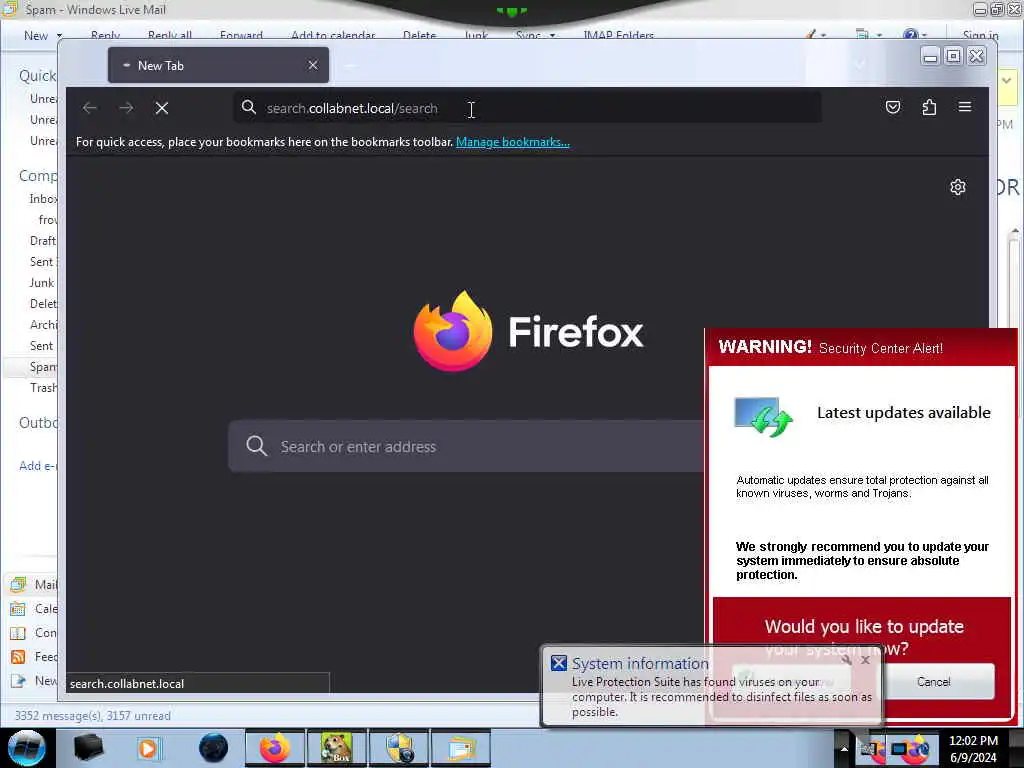Switch to Windows Live Mail taskbar button
This screenshot has width=1024, height=768.
point(461,748)
